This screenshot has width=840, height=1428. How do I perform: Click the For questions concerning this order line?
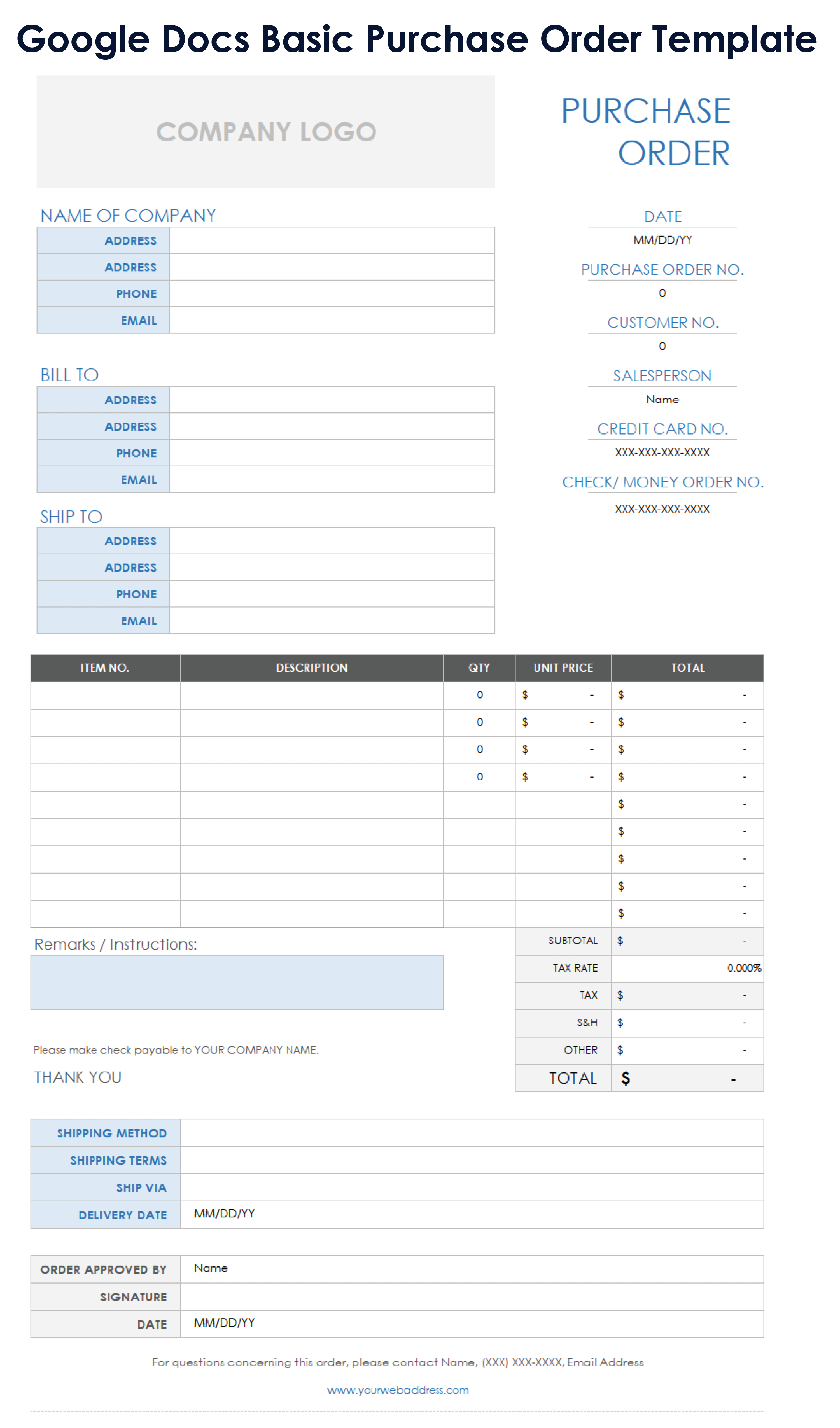click(x=397, y=1362)
